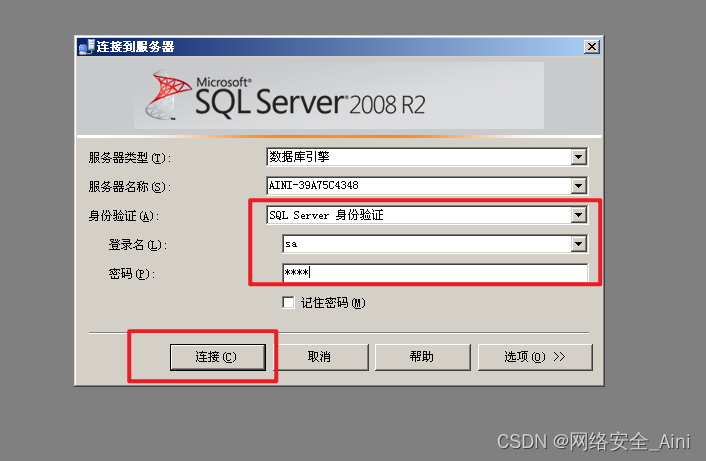Open the 服务器名称 dropdown arrow
The image size is (706, 461).
(579, 185)
